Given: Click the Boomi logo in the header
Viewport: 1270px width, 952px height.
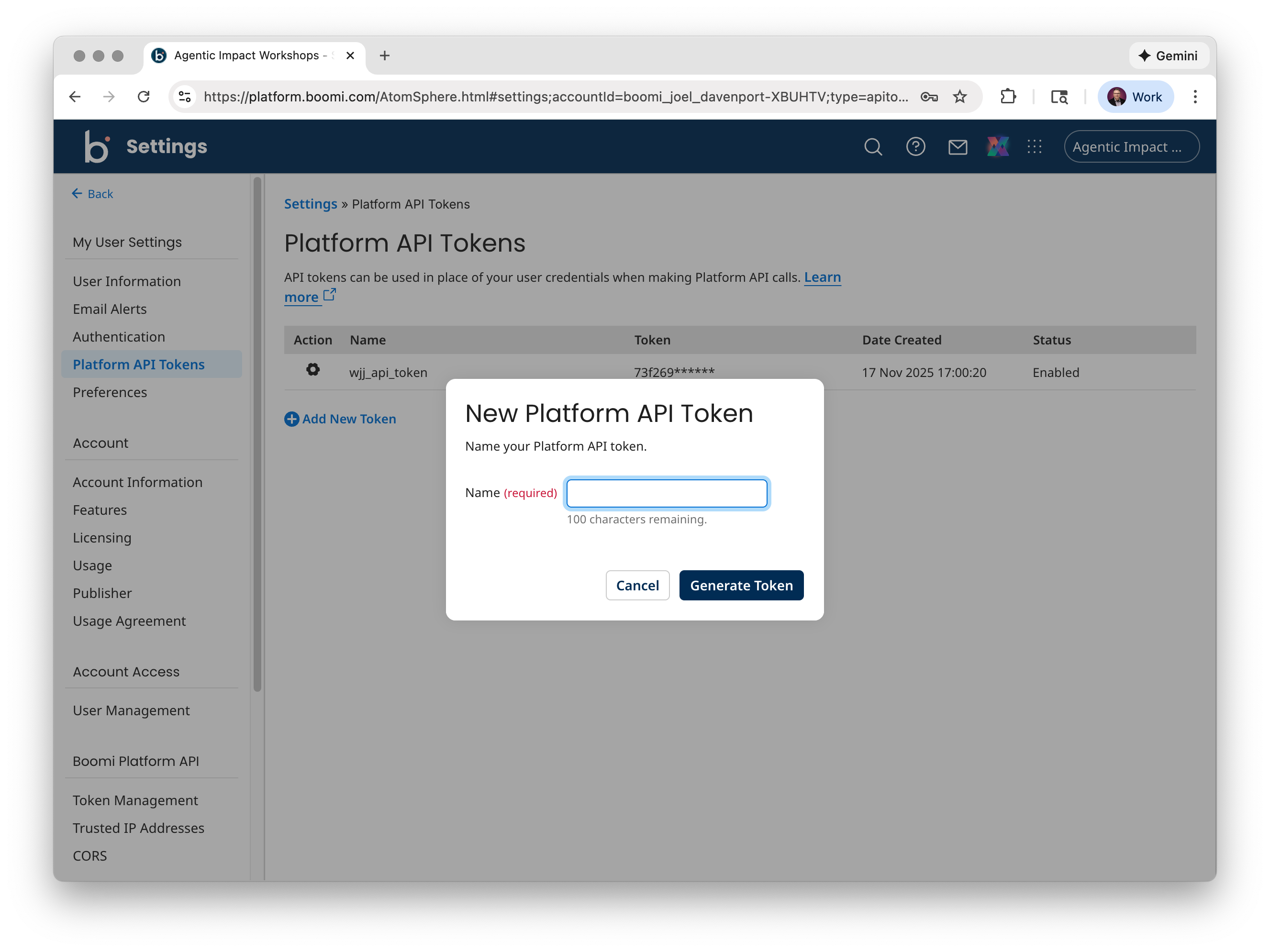Looking at the screenshot, I should [97, 146].
